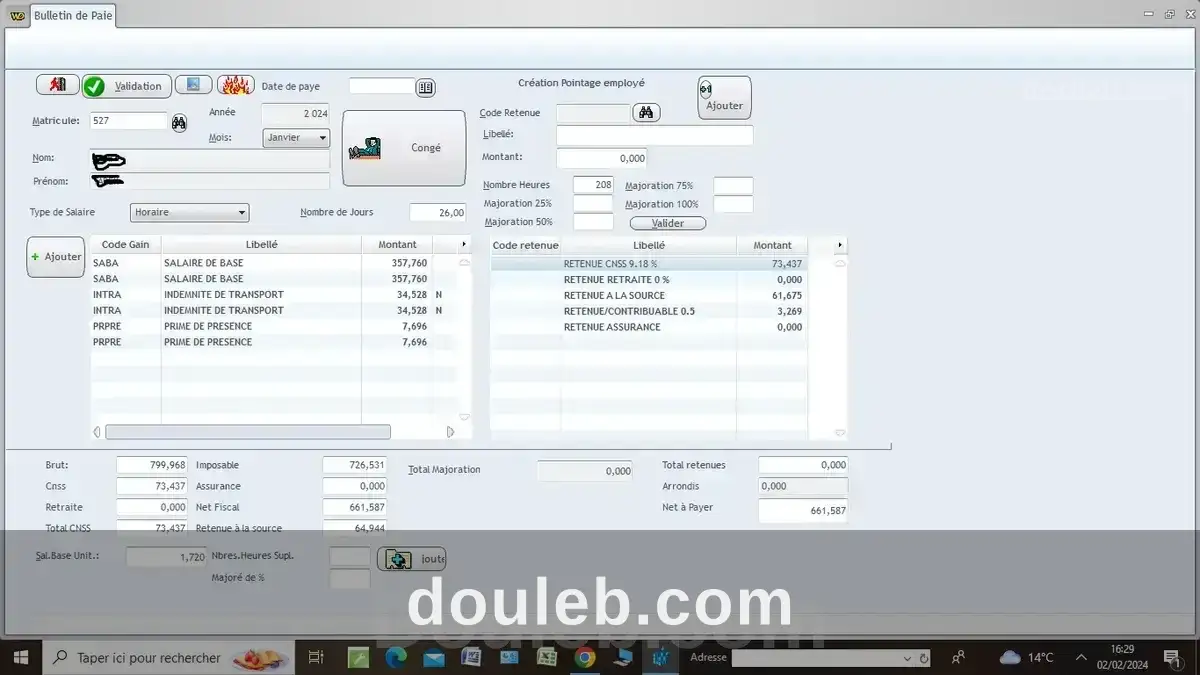This screenshot has width=1200, height=675.
Task: Select the Bulletin de Paie tab
Action: tap(73, 16)
